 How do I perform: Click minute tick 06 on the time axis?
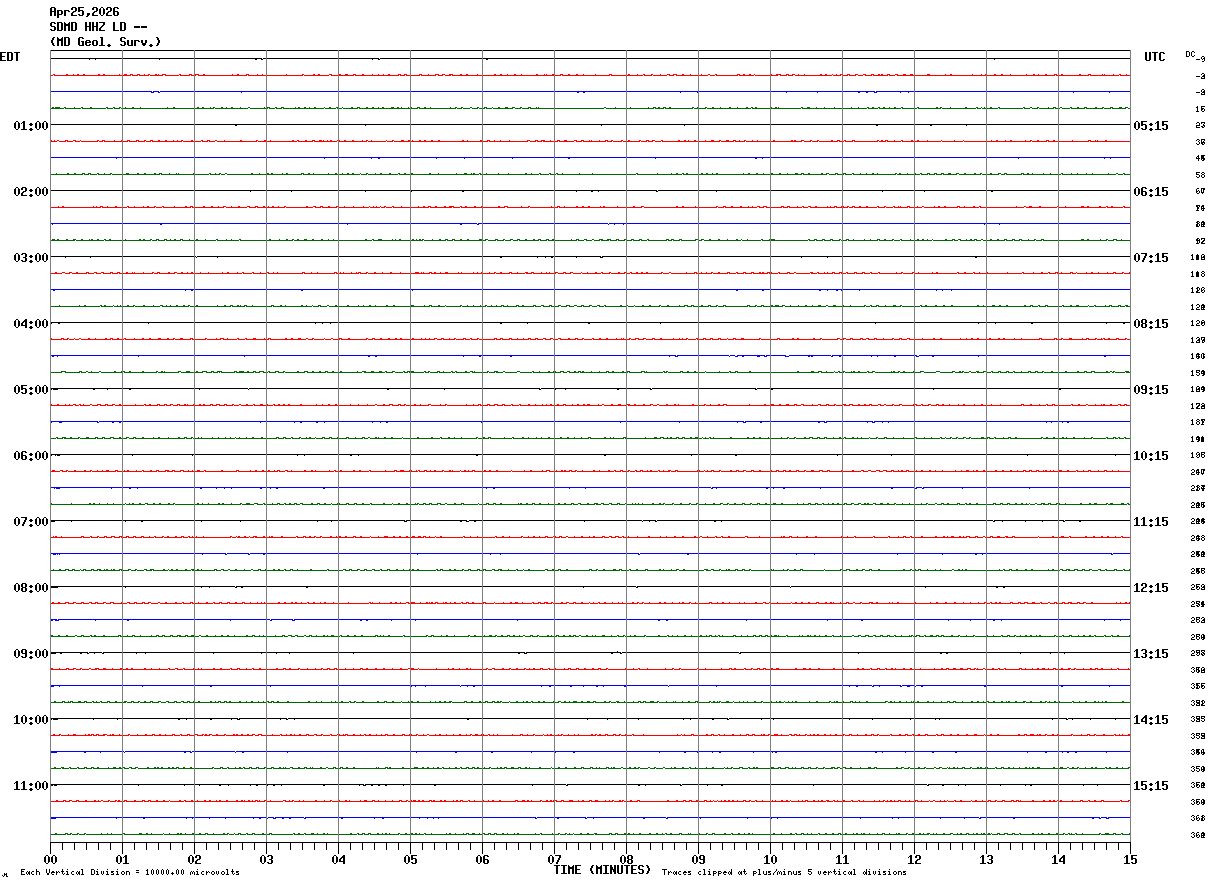pyautogui.click(x=482, y=858)
